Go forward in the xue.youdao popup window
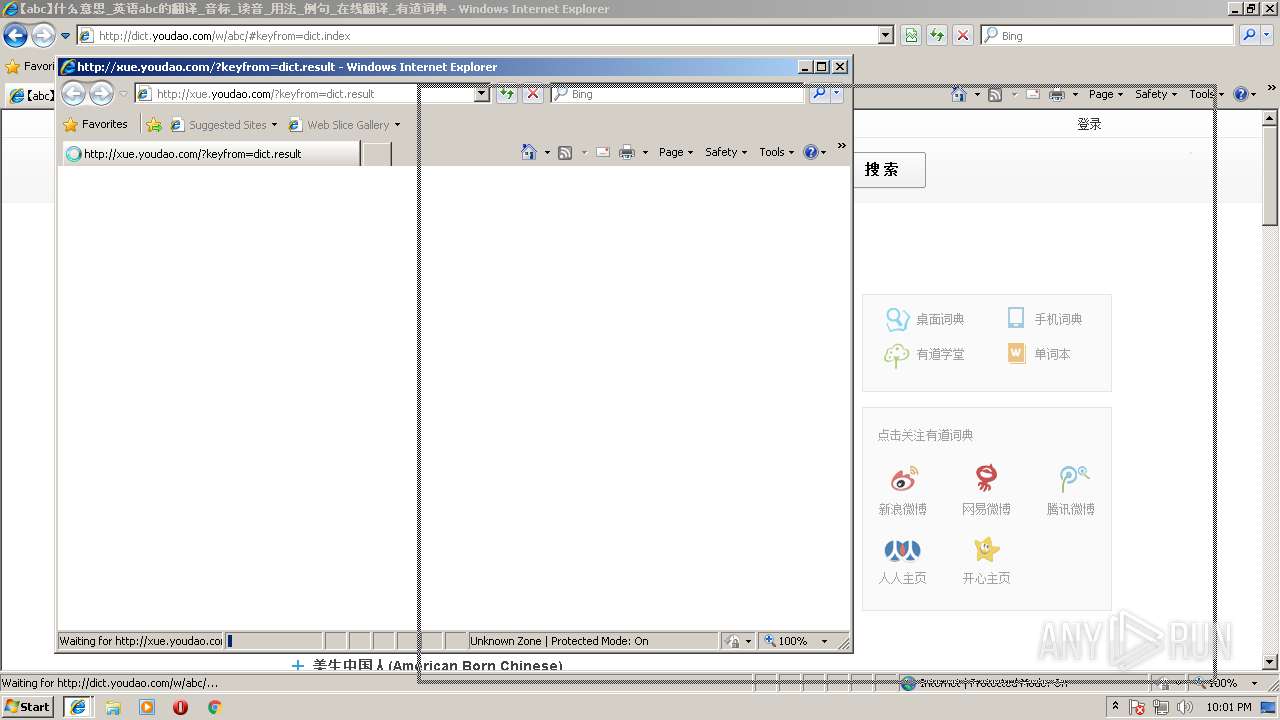Screen dimensions: 1280x720 coord(101,94)
